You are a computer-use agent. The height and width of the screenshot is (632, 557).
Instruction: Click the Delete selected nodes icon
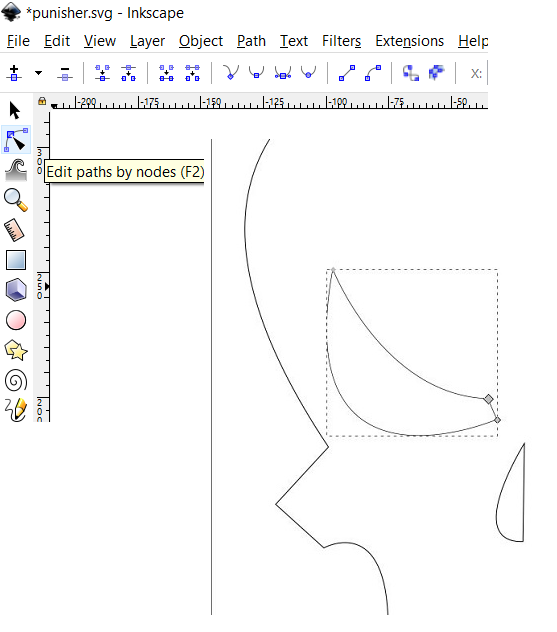click(x=64, y=73)
